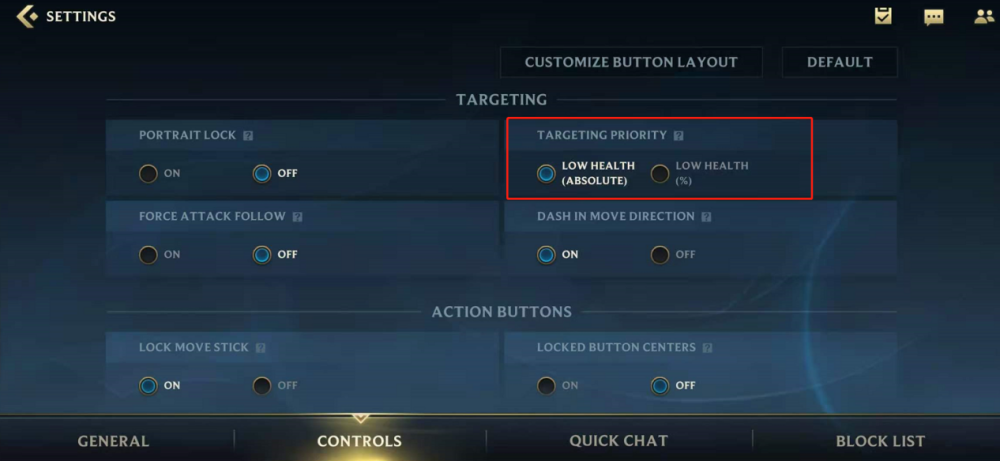This screenshot has width=1000, height=461.
Task: Reset controls with the Default button
Action: (839, 62)
